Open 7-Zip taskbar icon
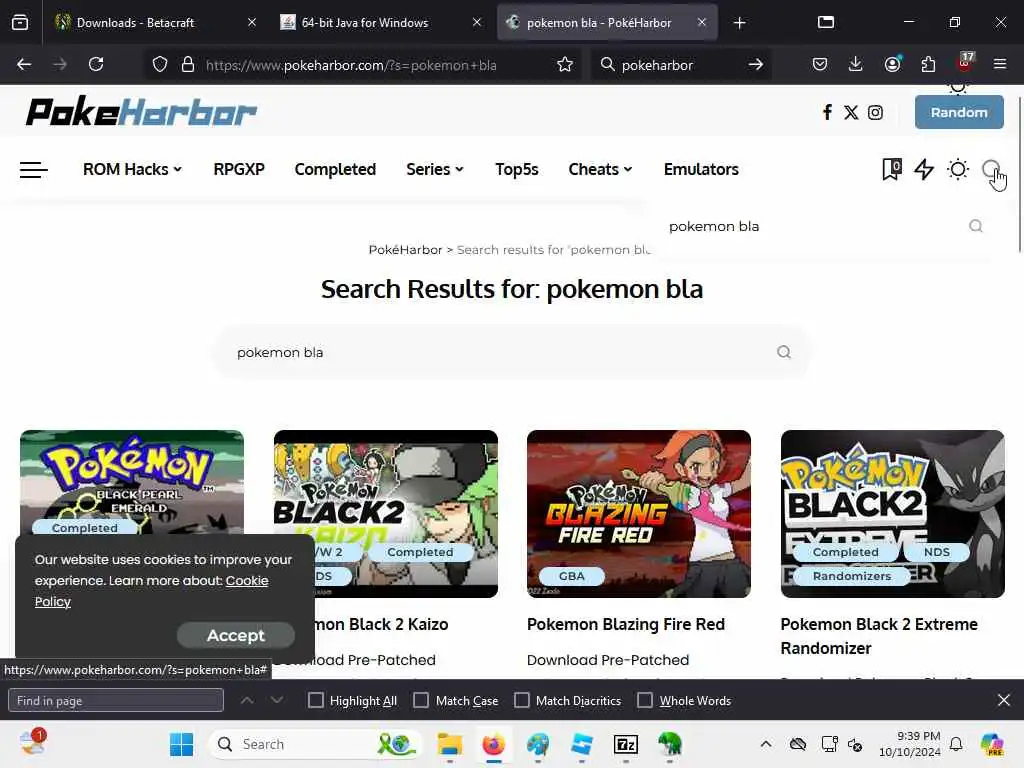This screenshot has width=1024, height=768. (x=626, y=744)
